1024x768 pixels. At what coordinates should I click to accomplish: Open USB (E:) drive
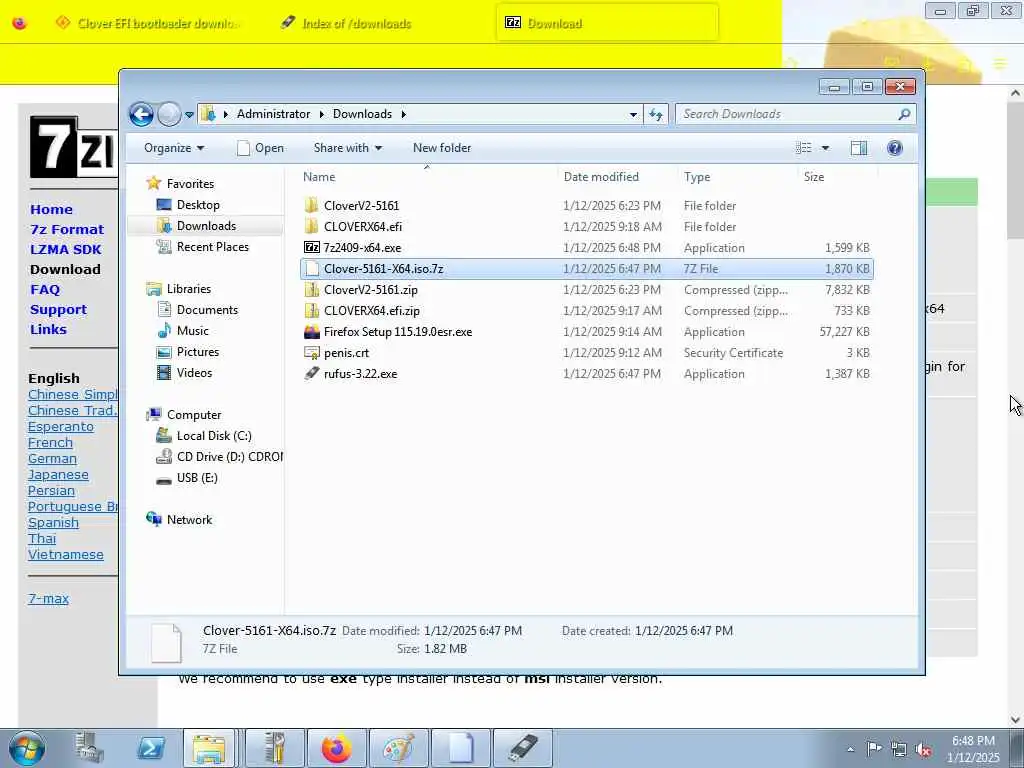point(197,477)
